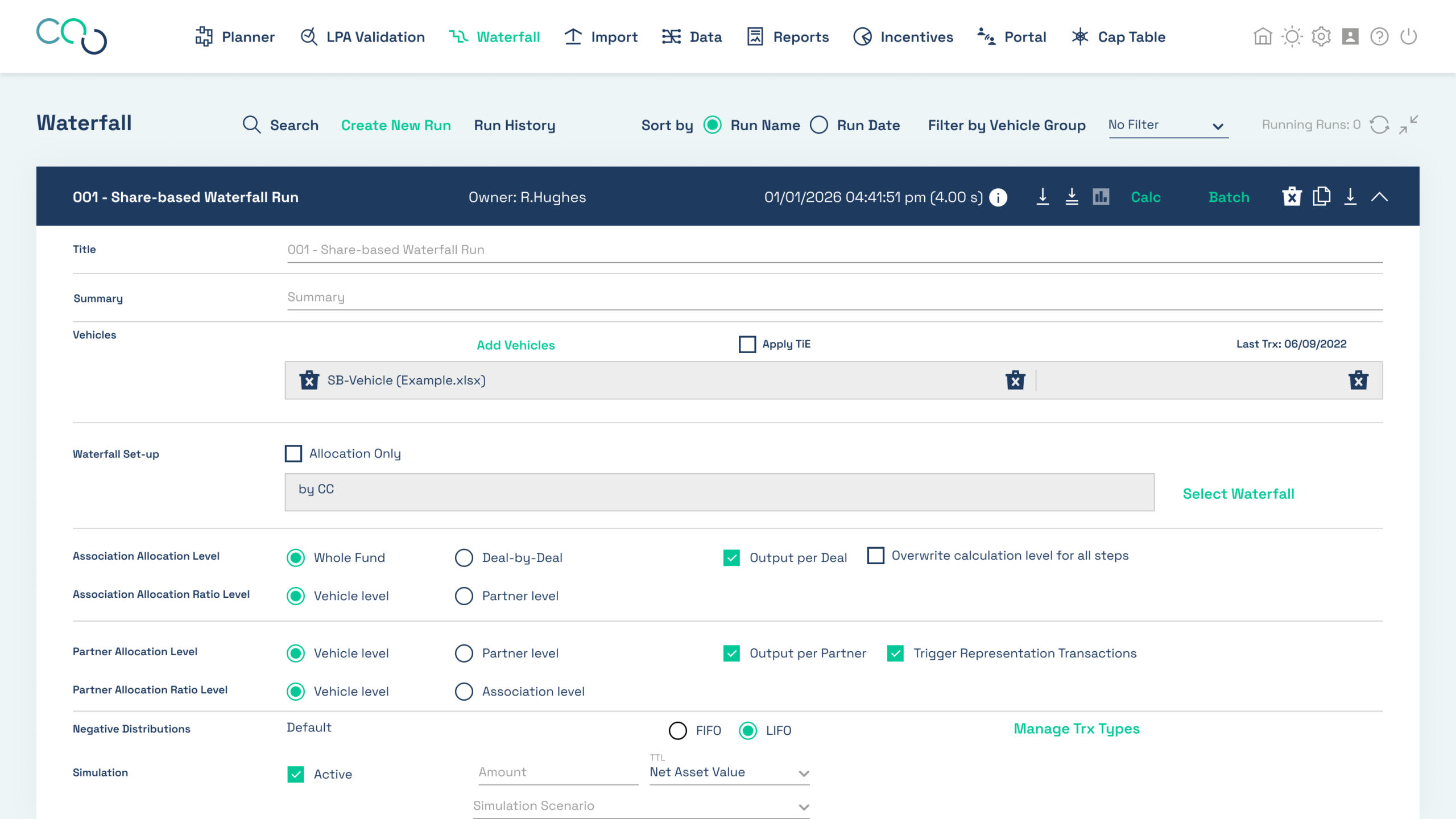Open the user profile icon
The height and width of the screenshot is (819, 1456).
click(1350, 37)
